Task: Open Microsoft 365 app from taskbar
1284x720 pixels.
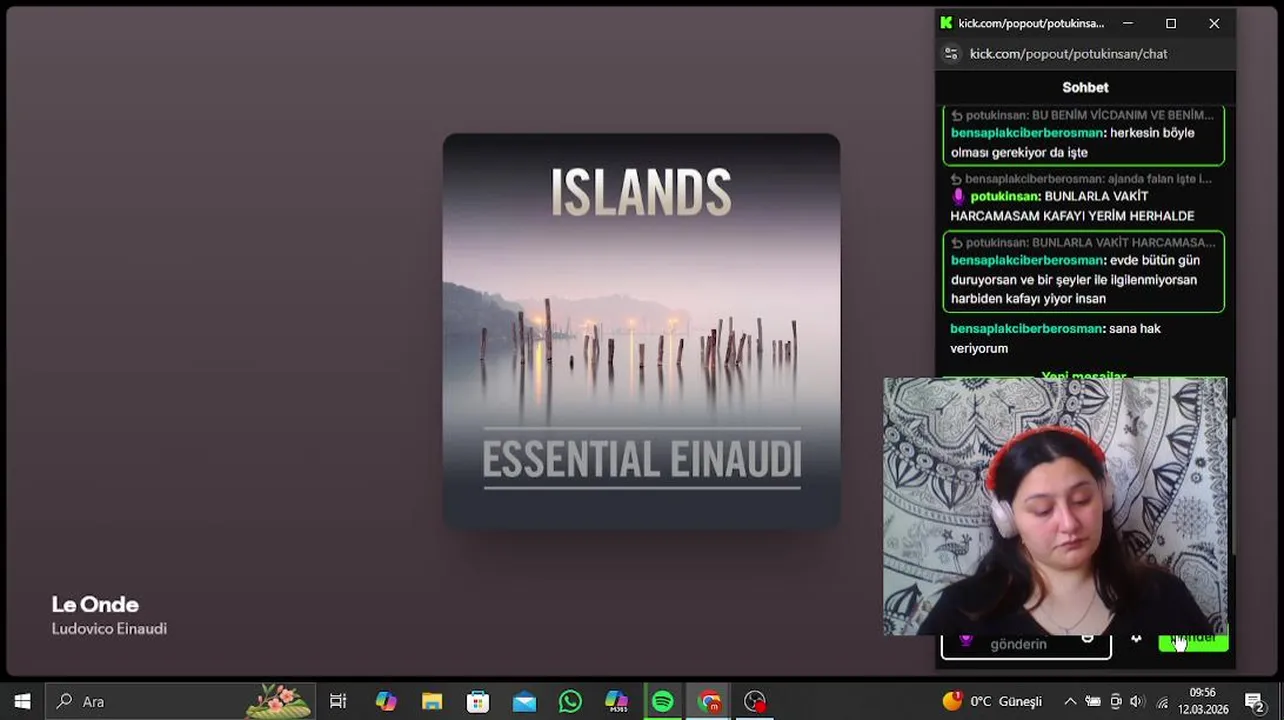Action: coord(616,701)
